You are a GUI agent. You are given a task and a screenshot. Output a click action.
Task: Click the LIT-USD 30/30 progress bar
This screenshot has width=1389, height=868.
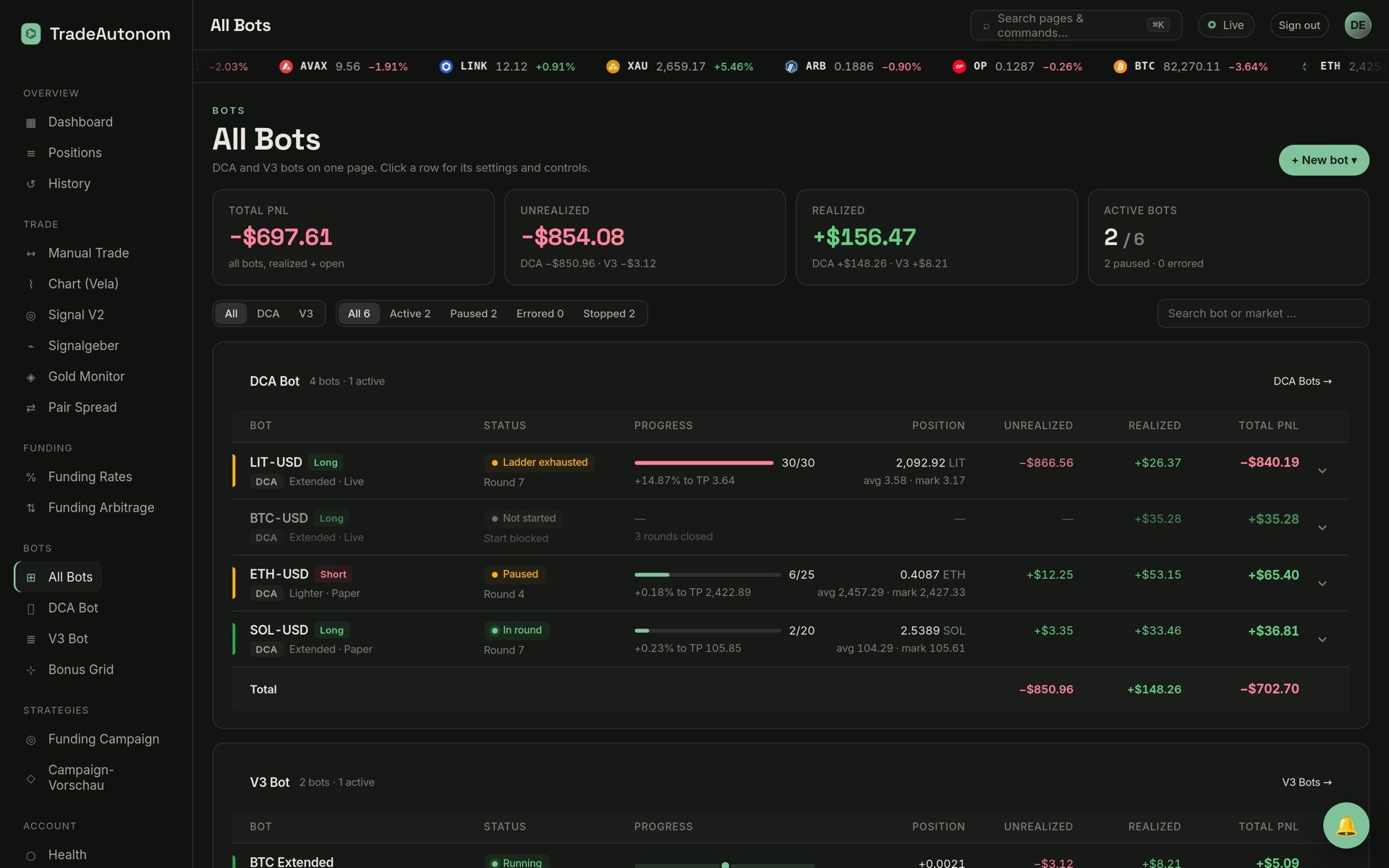(x=704, y=462)
